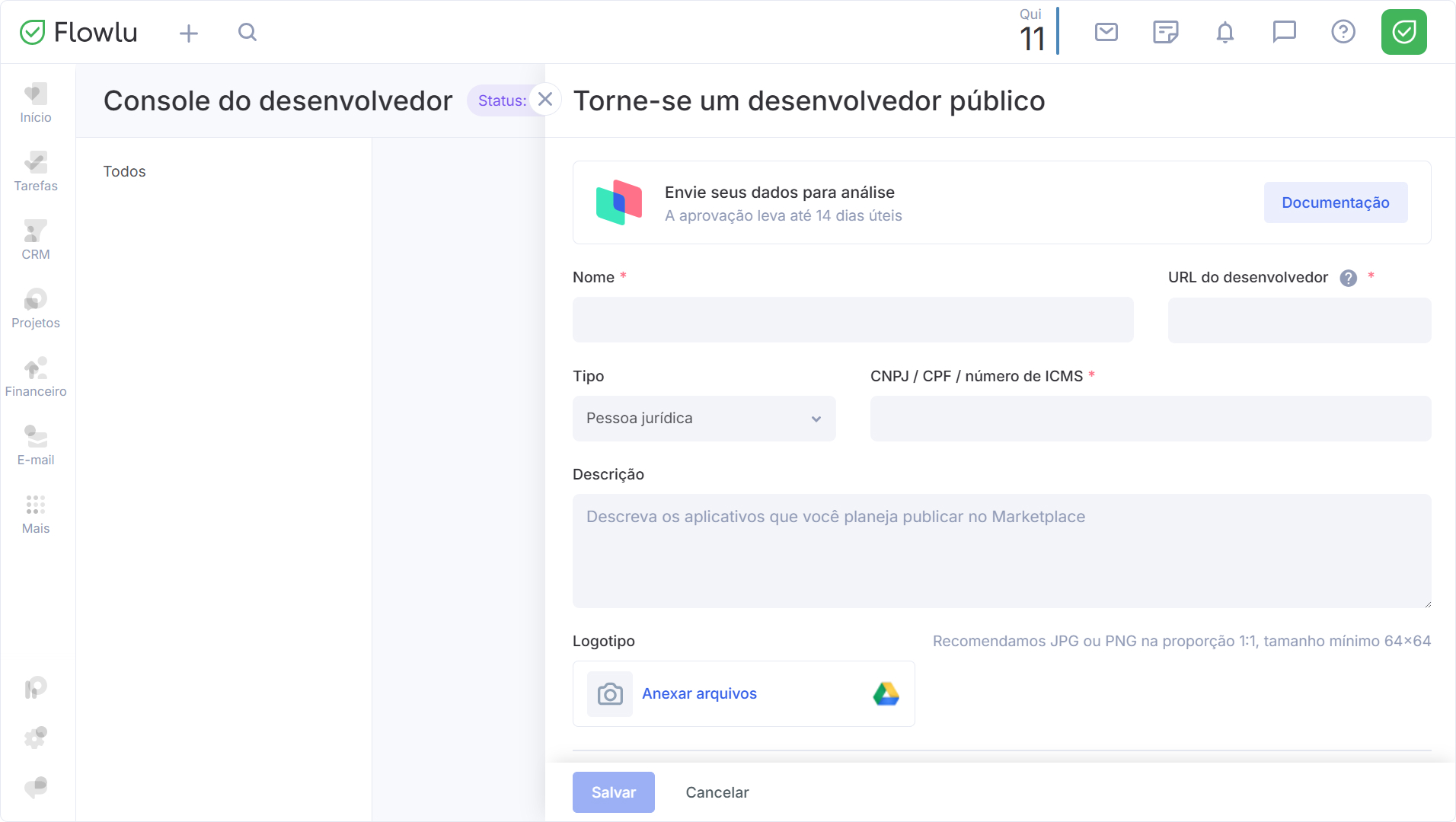This screenshot has width=1456, height=822.
Task: Focus the URL do desenvolvedor field
Action: click(x=1300, y=320)
